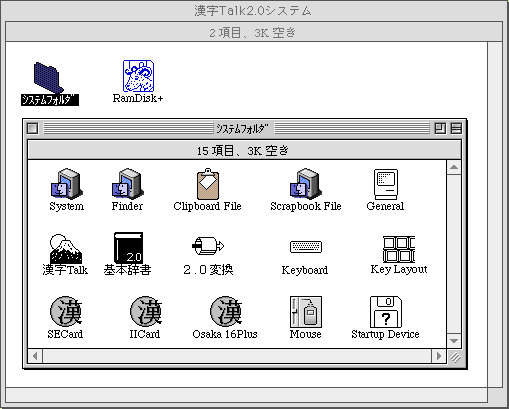The image size is (509, 409).
Task: Click the Key Layout icon
Action: pyautogui.click(x=399, y=249)
